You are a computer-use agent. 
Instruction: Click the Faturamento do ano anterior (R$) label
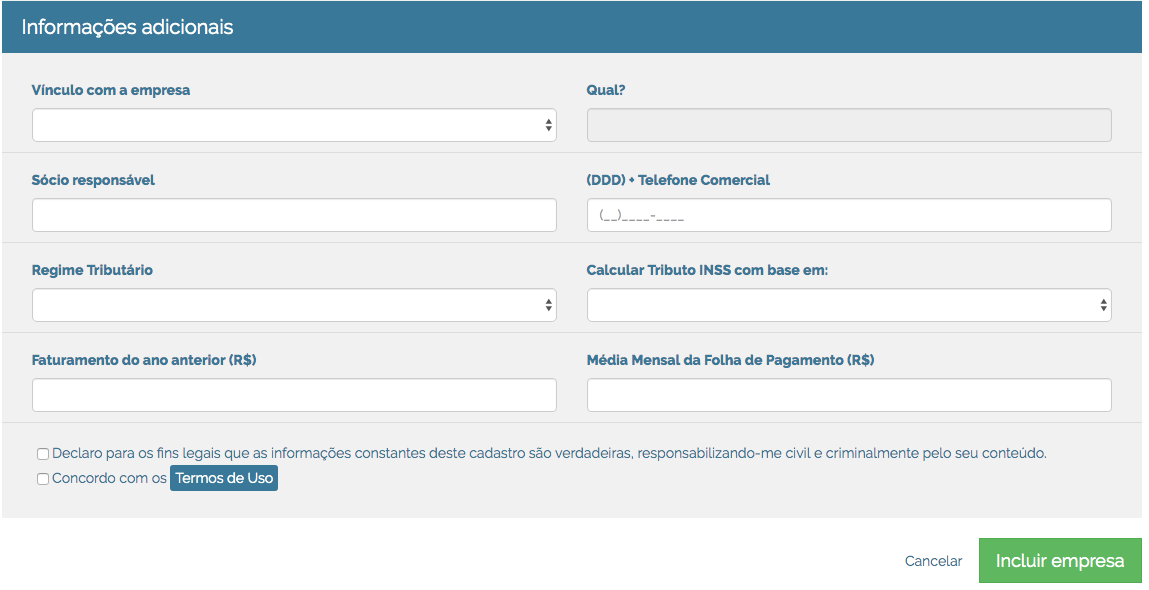pyautogui.click(x=144, y=360)
